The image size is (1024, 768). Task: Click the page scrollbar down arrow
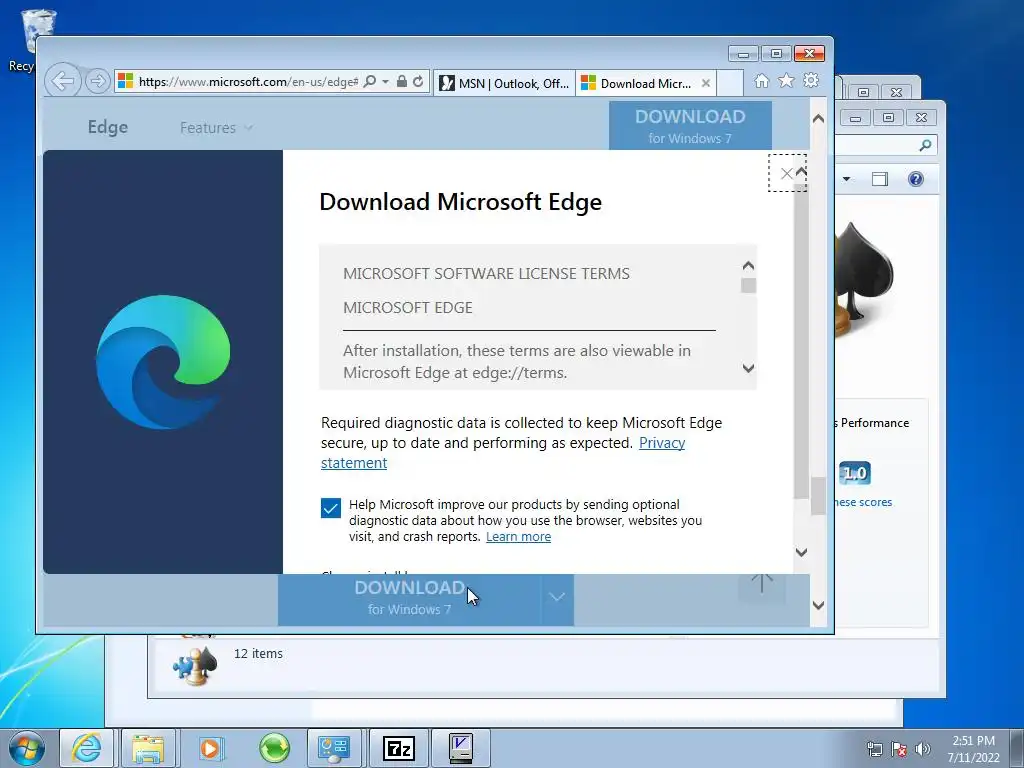[818, 605]
